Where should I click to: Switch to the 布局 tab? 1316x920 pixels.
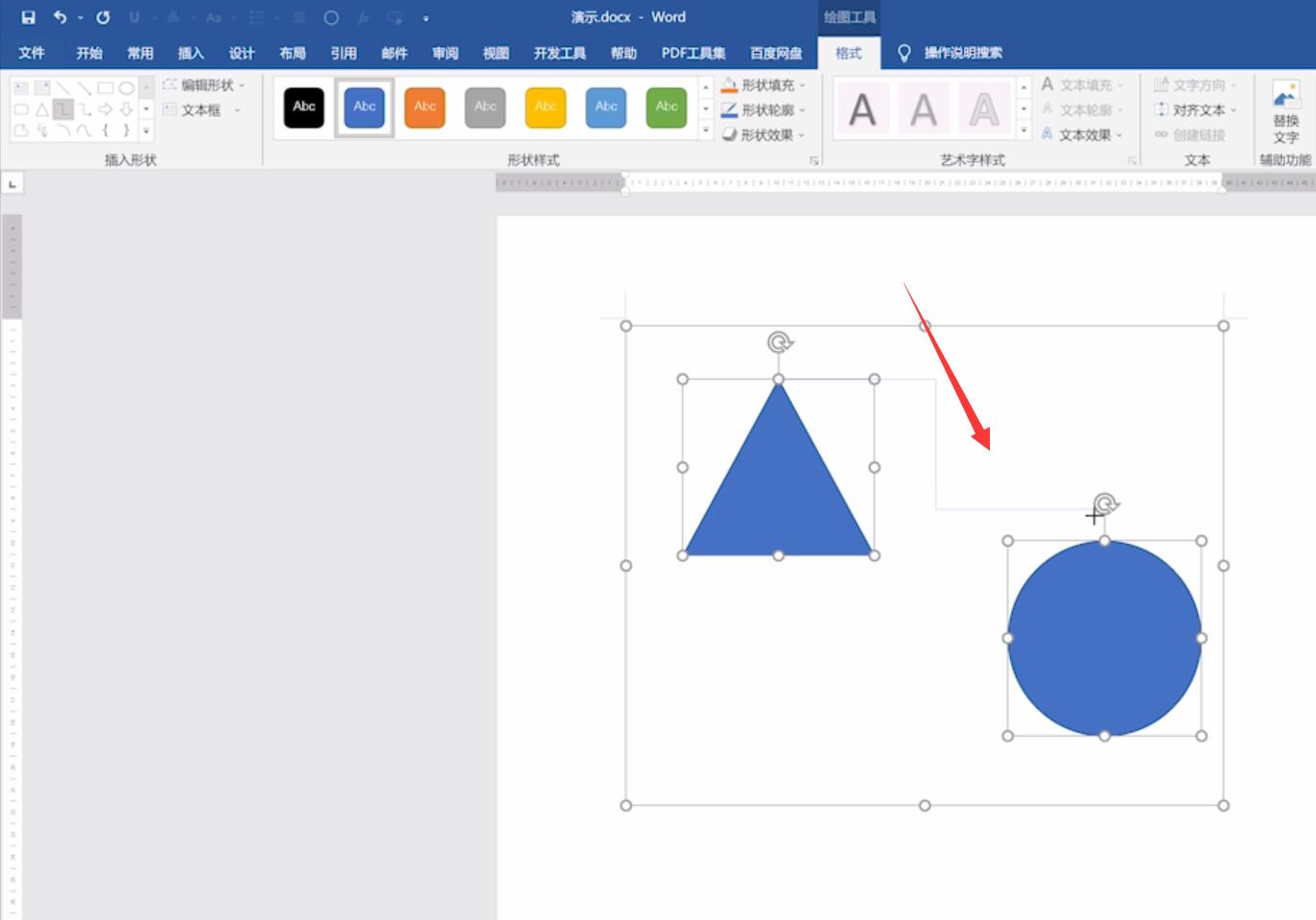pos(293,53)
